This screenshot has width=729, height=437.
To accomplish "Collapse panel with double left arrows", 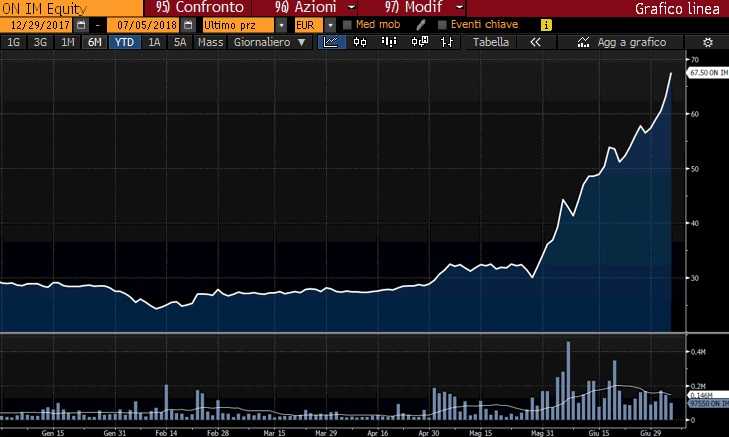I will point(536,42).
